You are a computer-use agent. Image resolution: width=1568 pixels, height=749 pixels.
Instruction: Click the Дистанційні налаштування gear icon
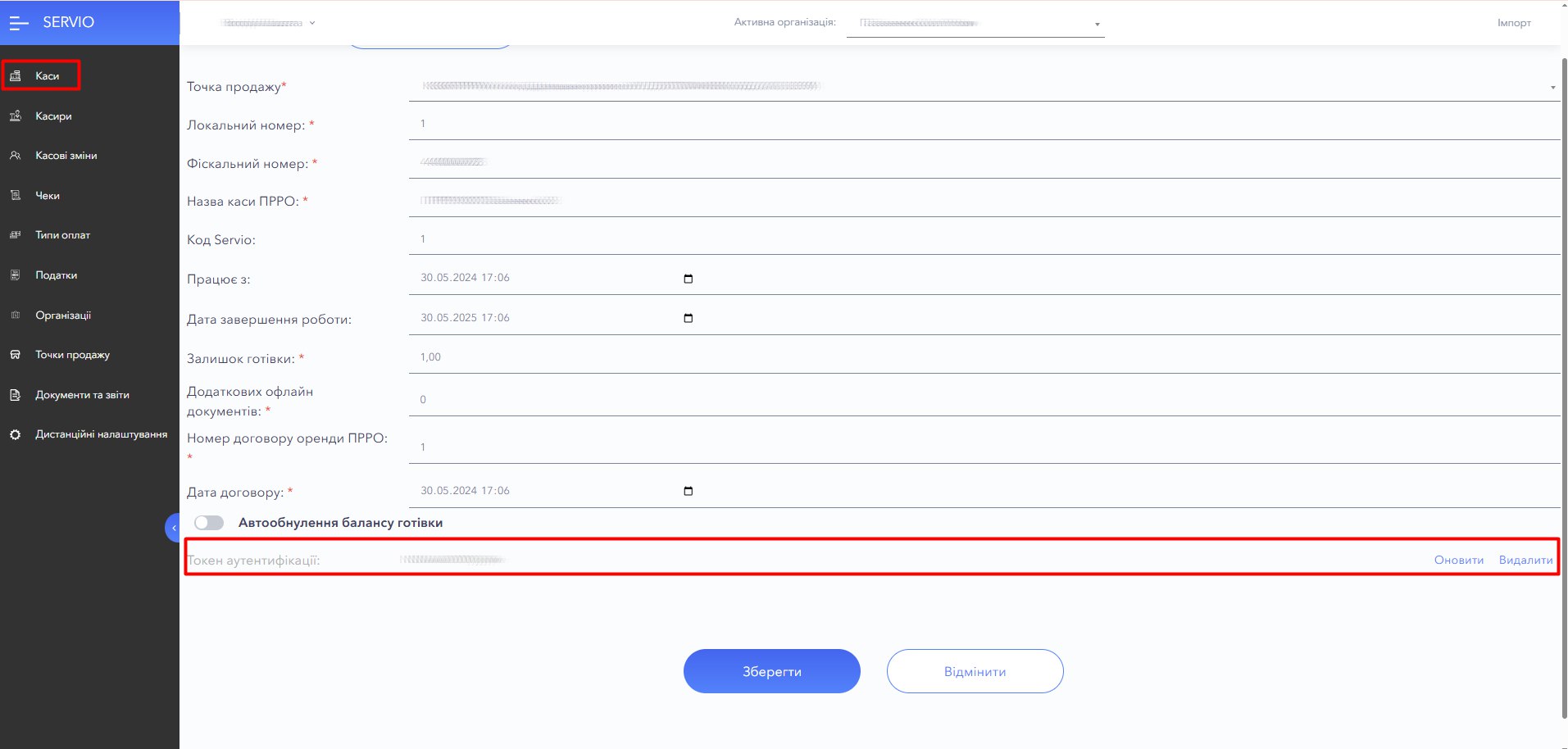[15, 434]
